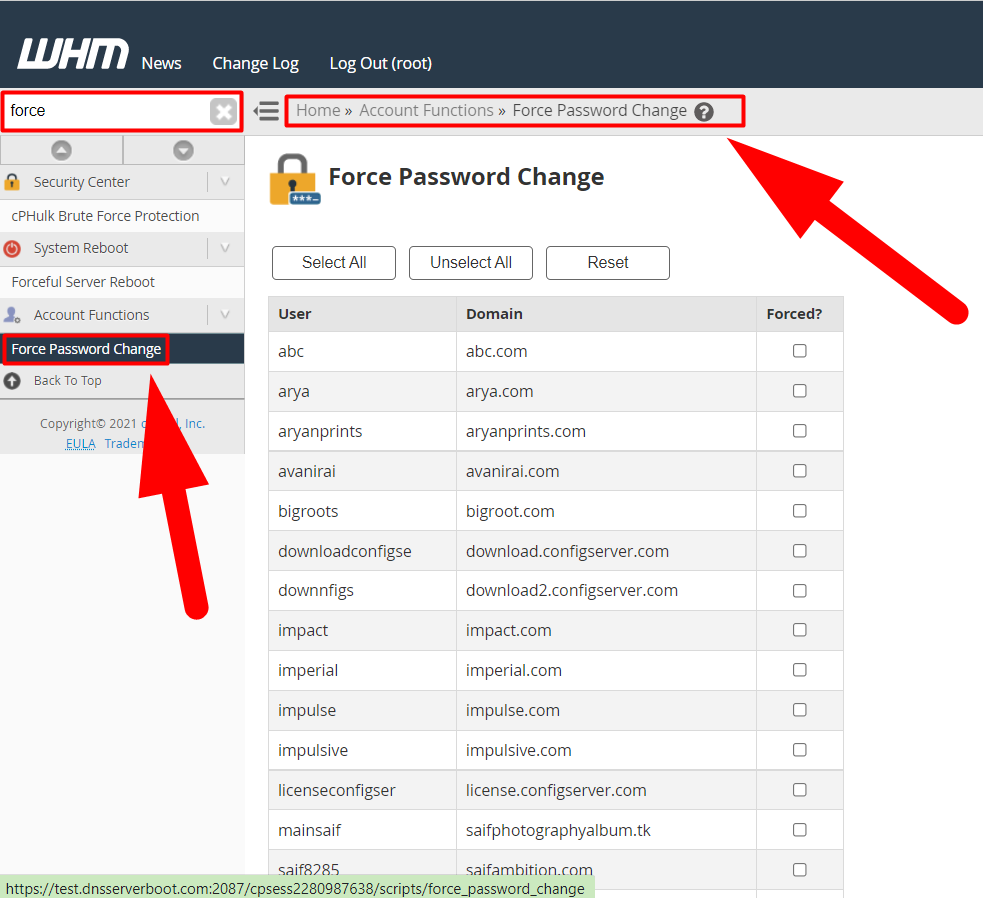Screen dimensions: 983x898
Task: Click the WHM logo
Action: [x=73, y=54]
